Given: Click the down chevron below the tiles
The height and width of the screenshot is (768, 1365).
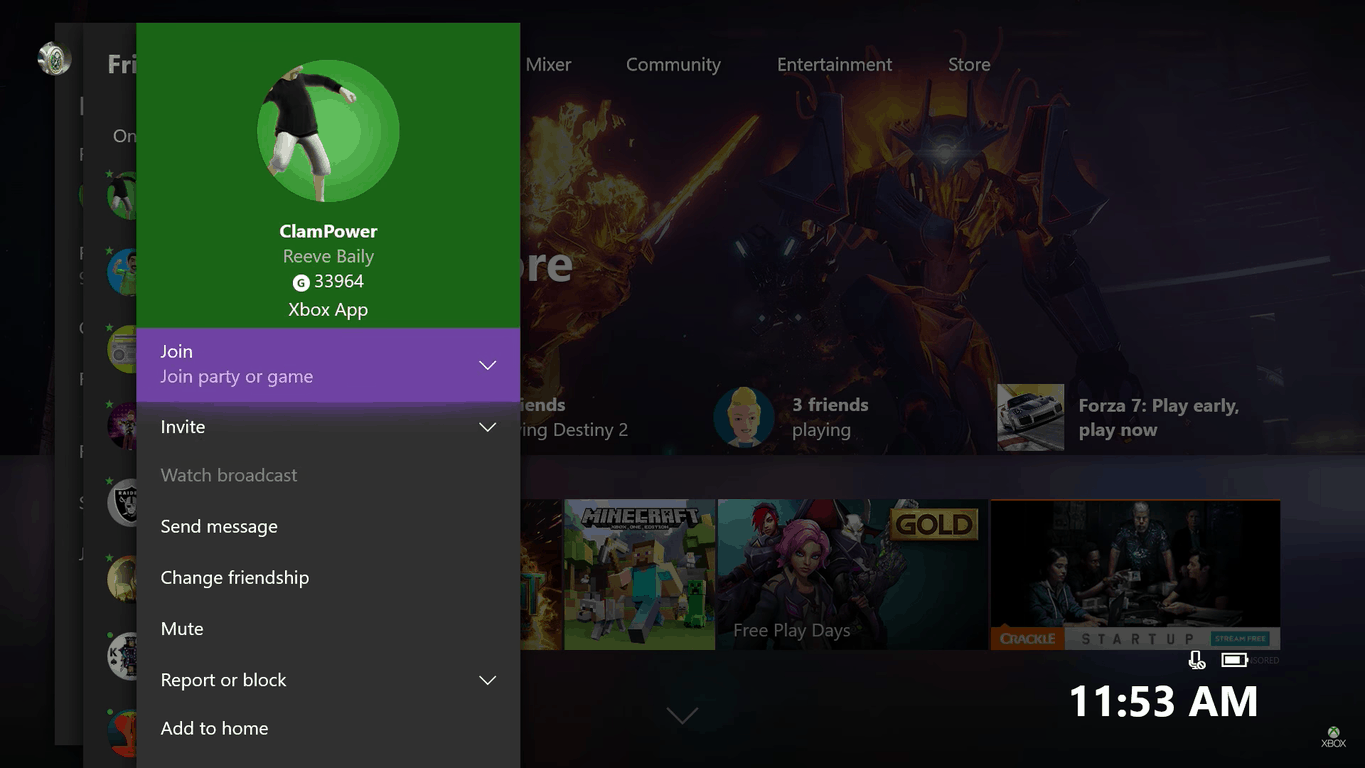Looking at the screenshot, I should 682,716.
